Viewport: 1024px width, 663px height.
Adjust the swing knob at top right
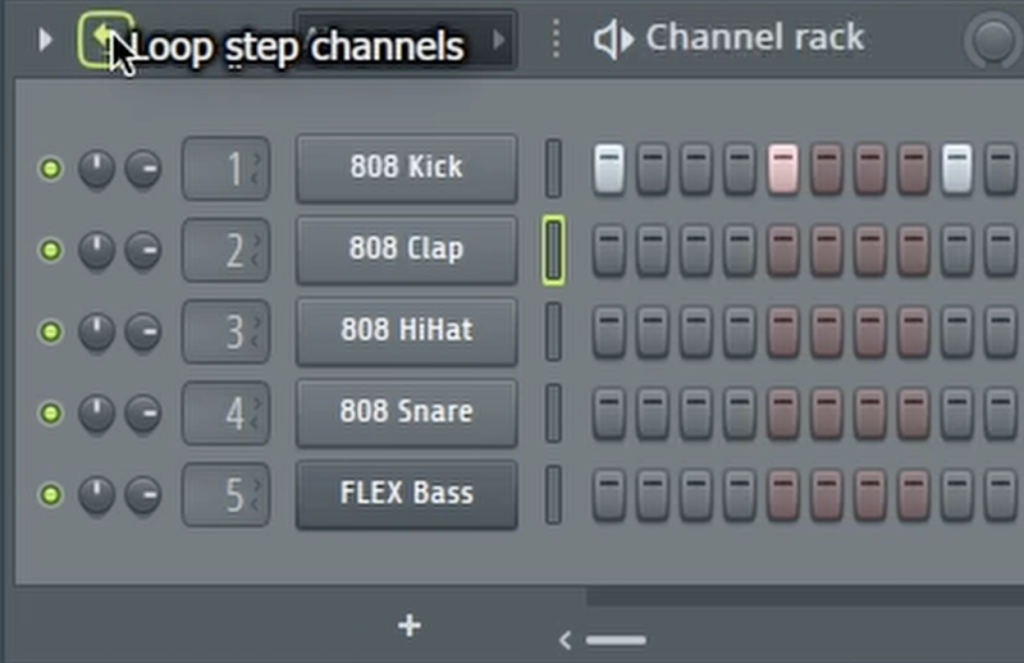pos(993,41)
